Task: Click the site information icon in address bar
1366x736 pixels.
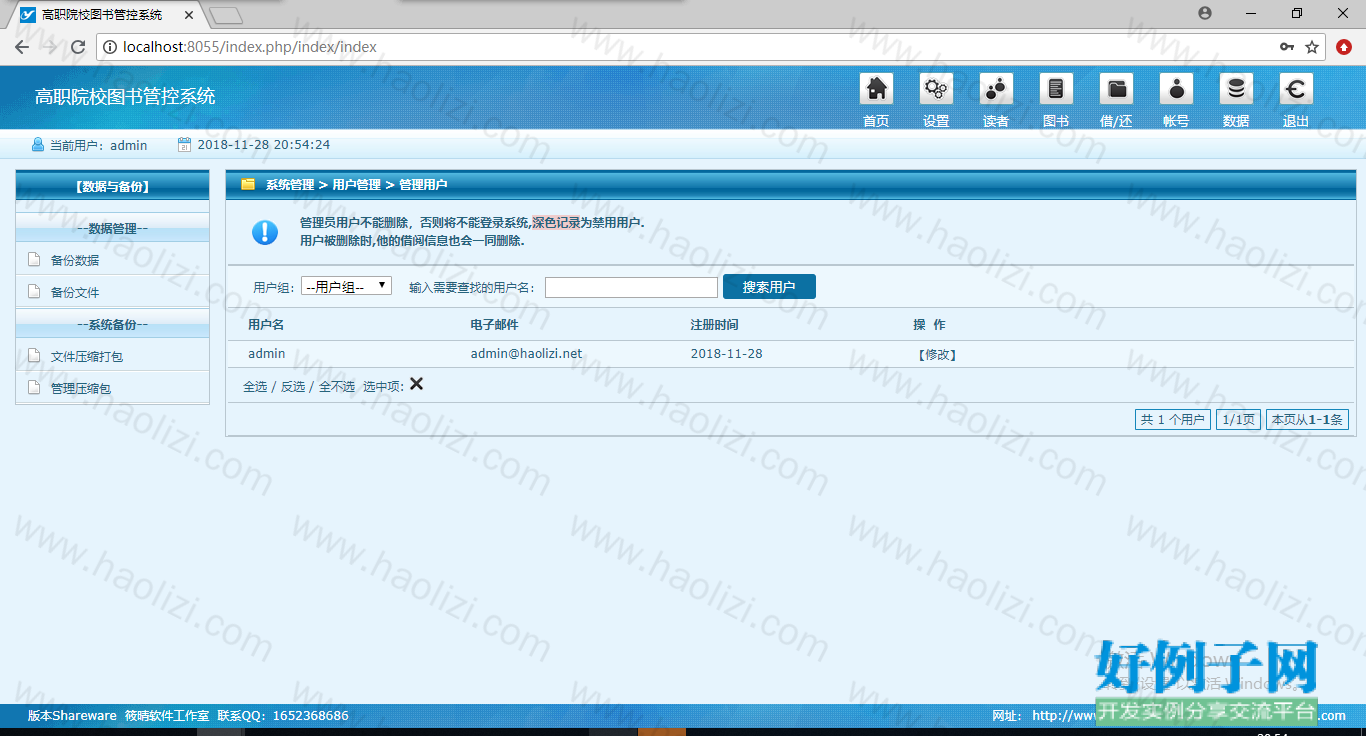Action: [109, 47]
